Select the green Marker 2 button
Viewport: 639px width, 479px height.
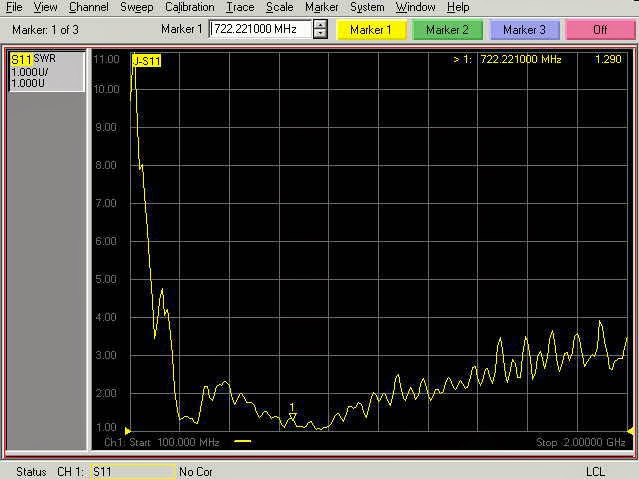[x=447, y=30]
